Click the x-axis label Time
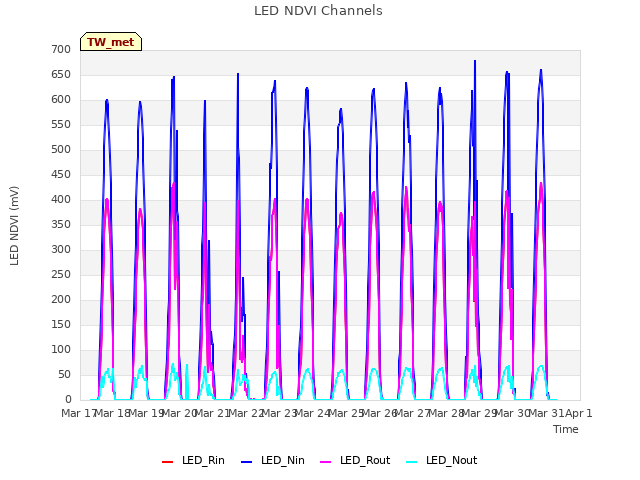 [x=566, y=429]
